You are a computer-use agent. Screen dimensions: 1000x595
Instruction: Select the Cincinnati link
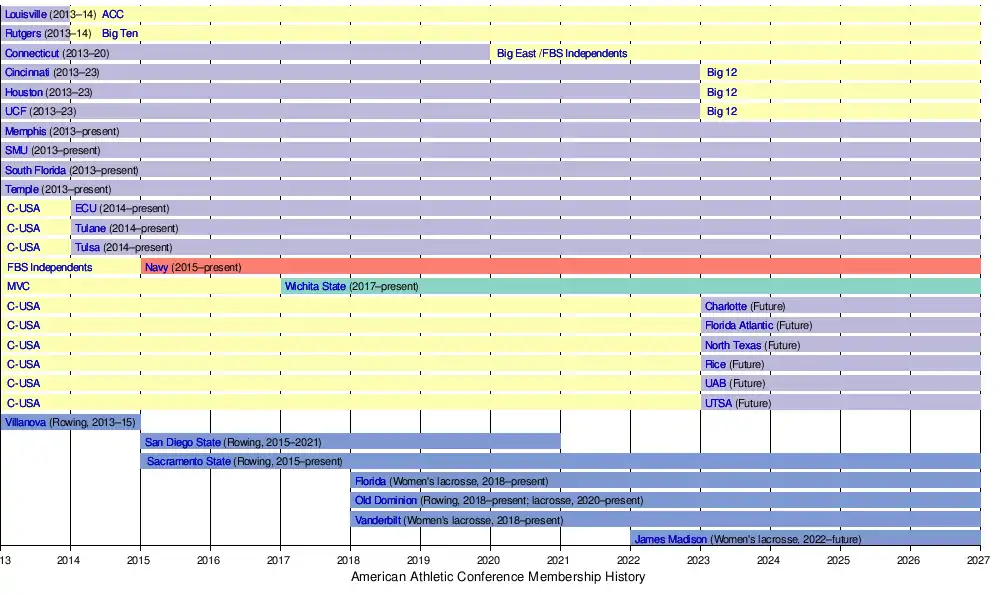(28, 73)
